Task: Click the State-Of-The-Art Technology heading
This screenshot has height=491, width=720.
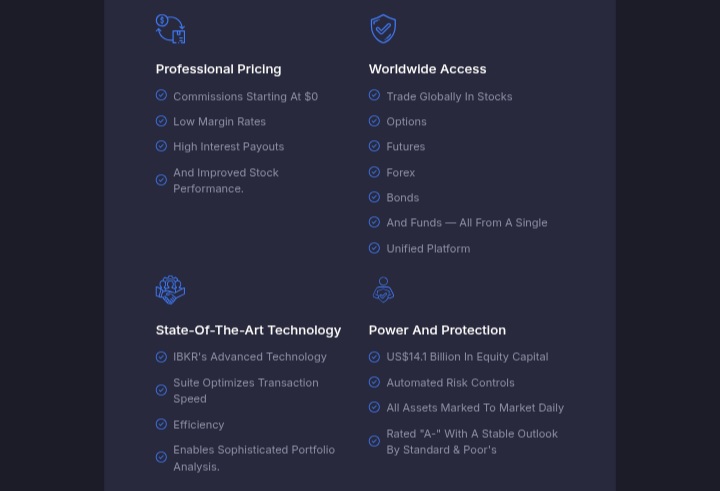Action: pyautogui.click(x=248, y=330)
